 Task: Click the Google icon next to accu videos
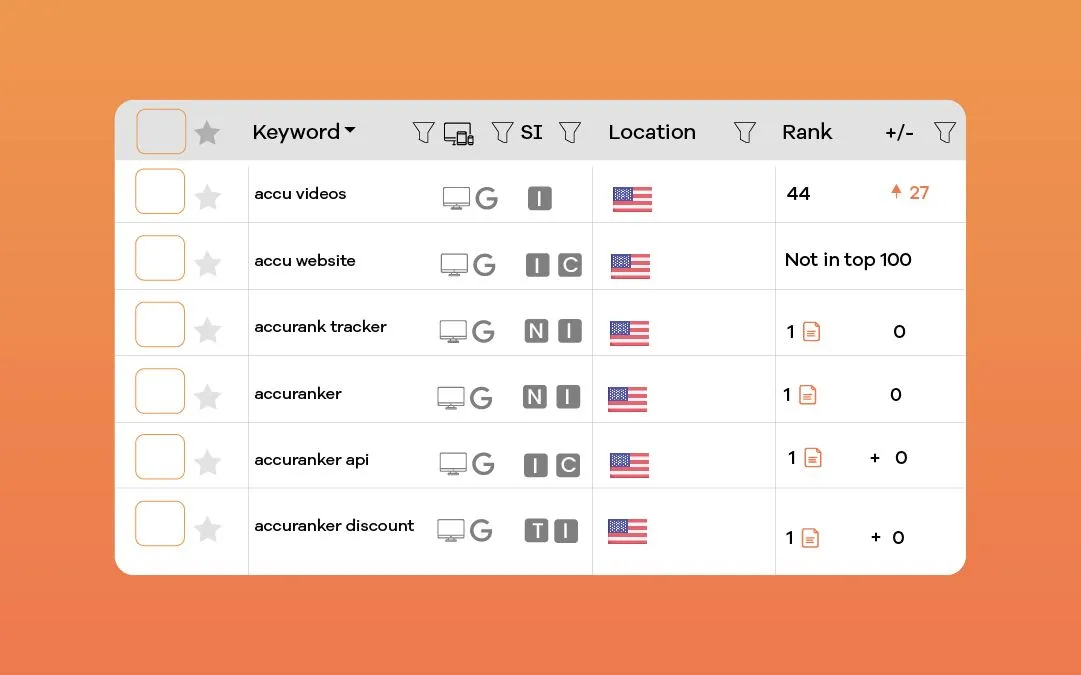point(486,198)
